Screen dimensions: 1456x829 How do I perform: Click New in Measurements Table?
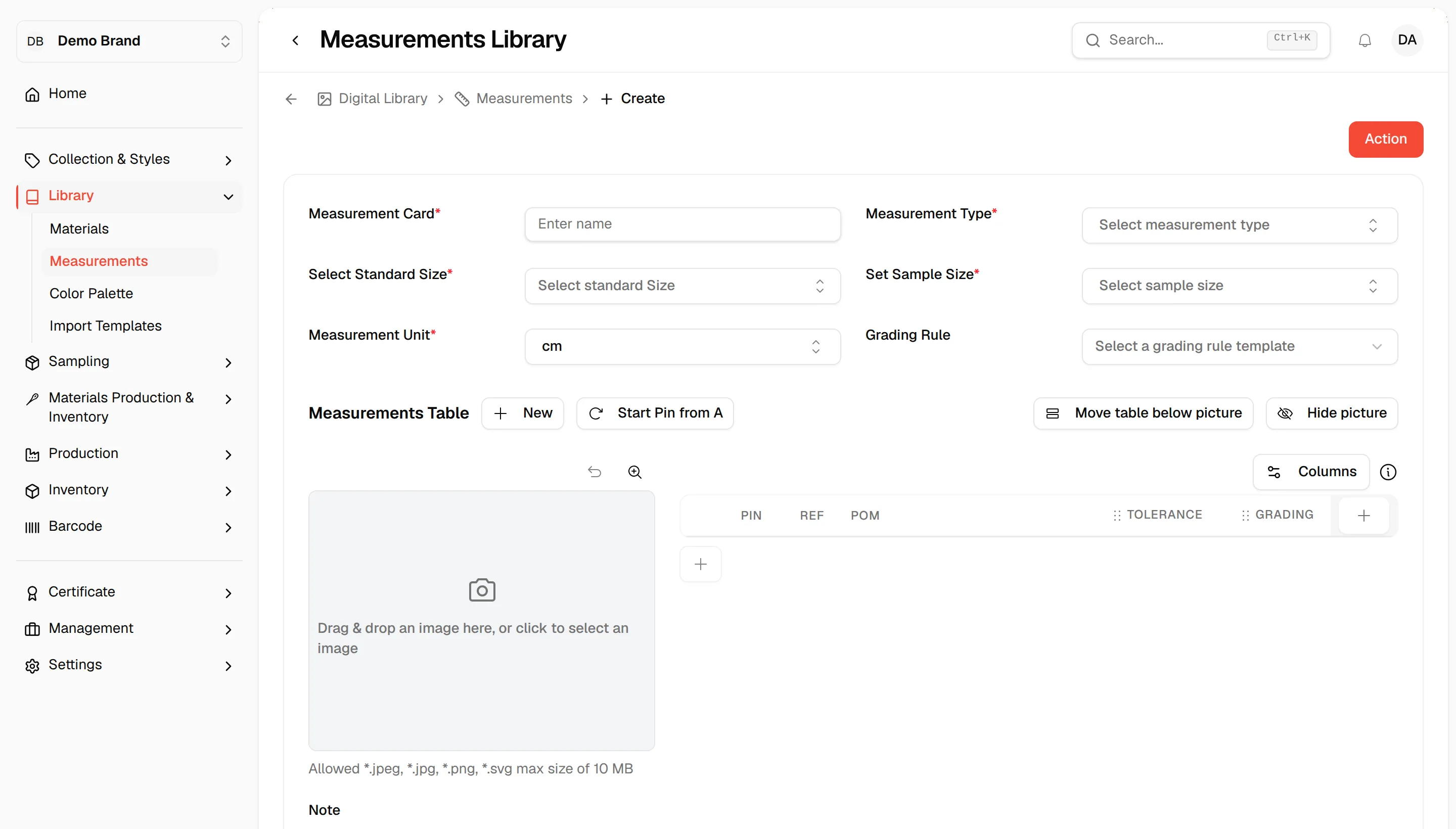tap(522, 413)
